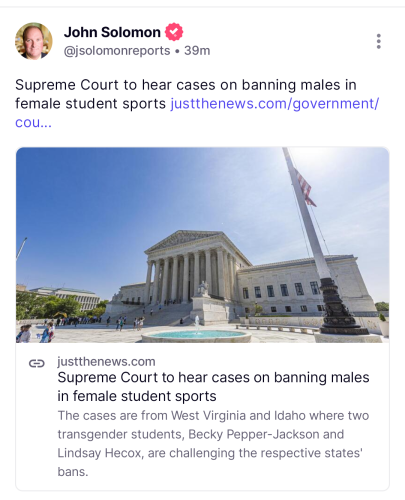The width and height of the screenshot is (405, 500).
Task: Click the American flag in the photo
Action: [304, 187]
